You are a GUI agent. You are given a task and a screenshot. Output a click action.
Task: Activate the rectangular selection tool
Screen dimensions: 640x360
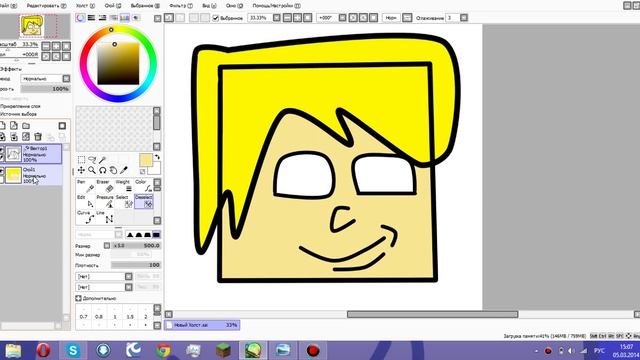pyautogui.click(x=81, y=160)
